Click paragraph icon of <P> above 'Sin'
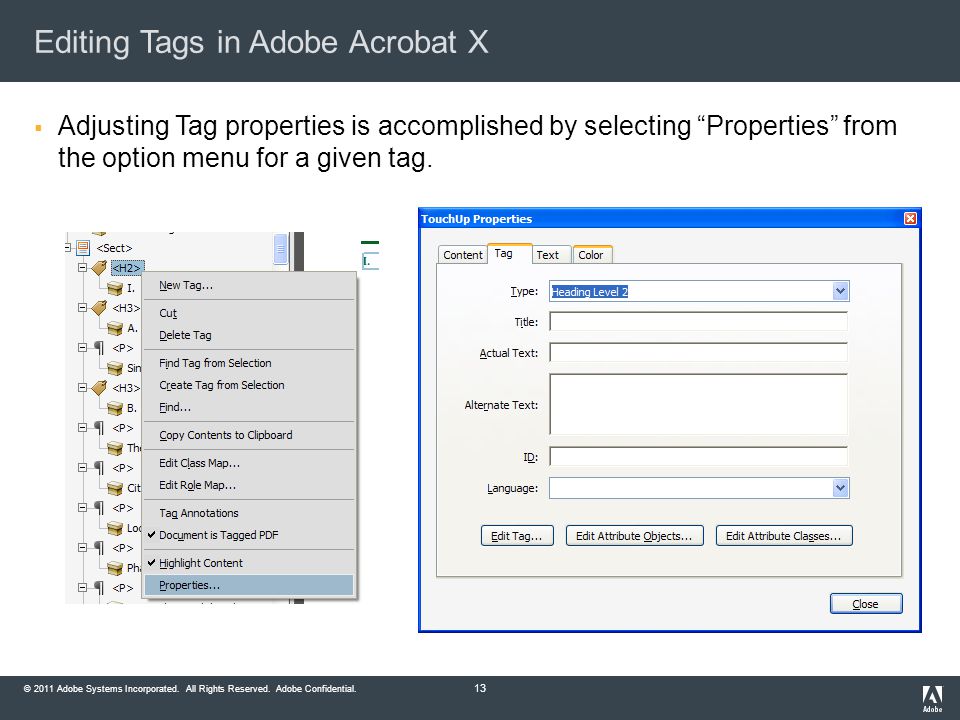The image size is (960, 720). tap(99, 348)
